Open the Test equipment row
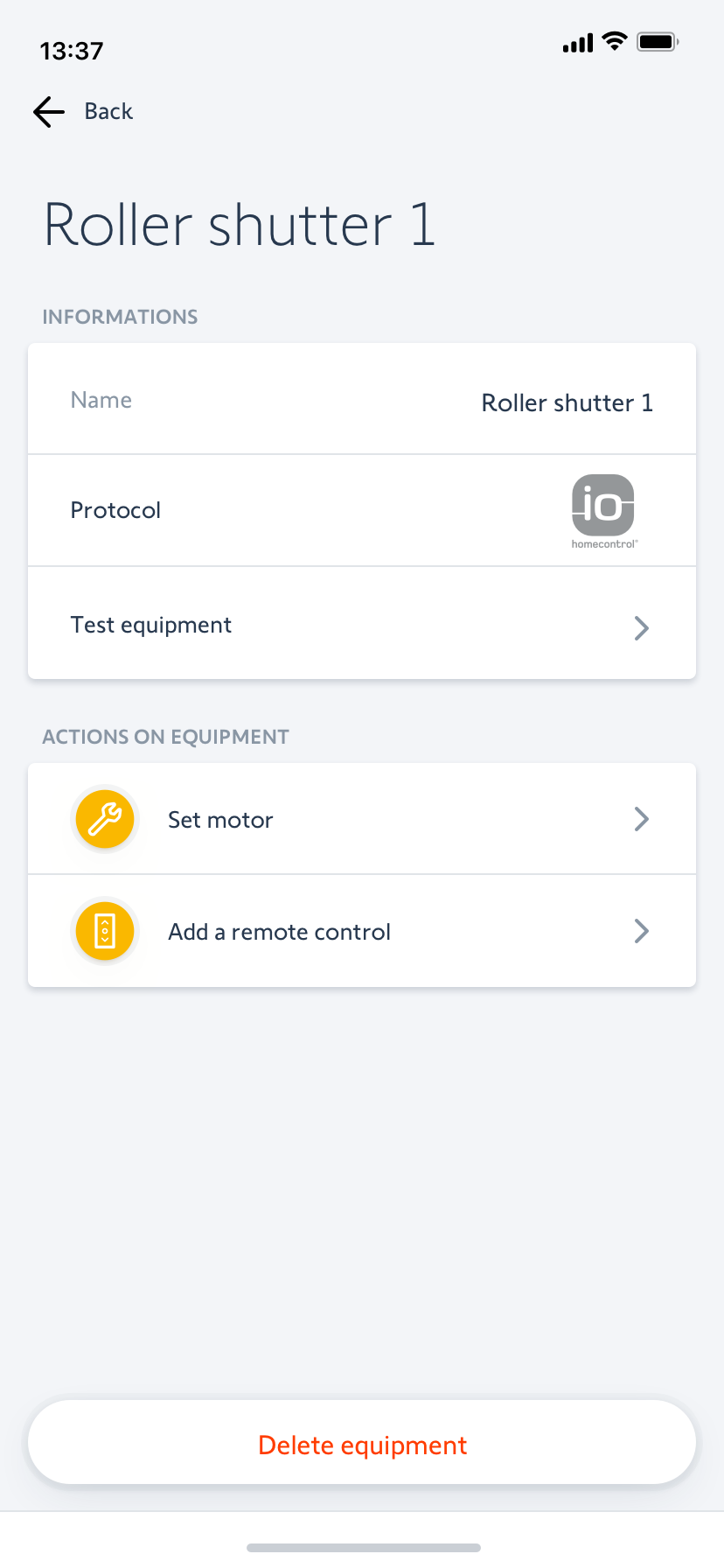The width and height of the screenshot is (724, 1568). coord(151,625)
